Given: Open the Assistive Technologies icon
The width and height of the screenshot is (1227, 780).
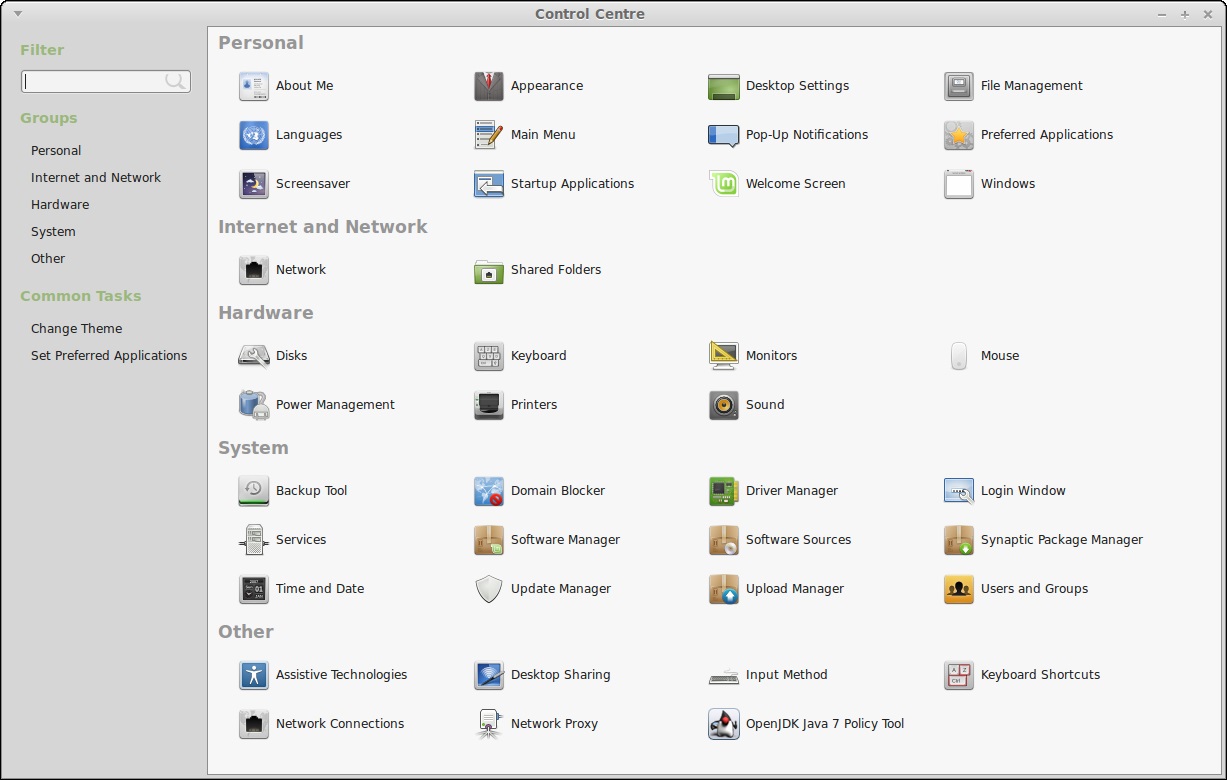Looking at the screenshot, I should coord(254,675).
